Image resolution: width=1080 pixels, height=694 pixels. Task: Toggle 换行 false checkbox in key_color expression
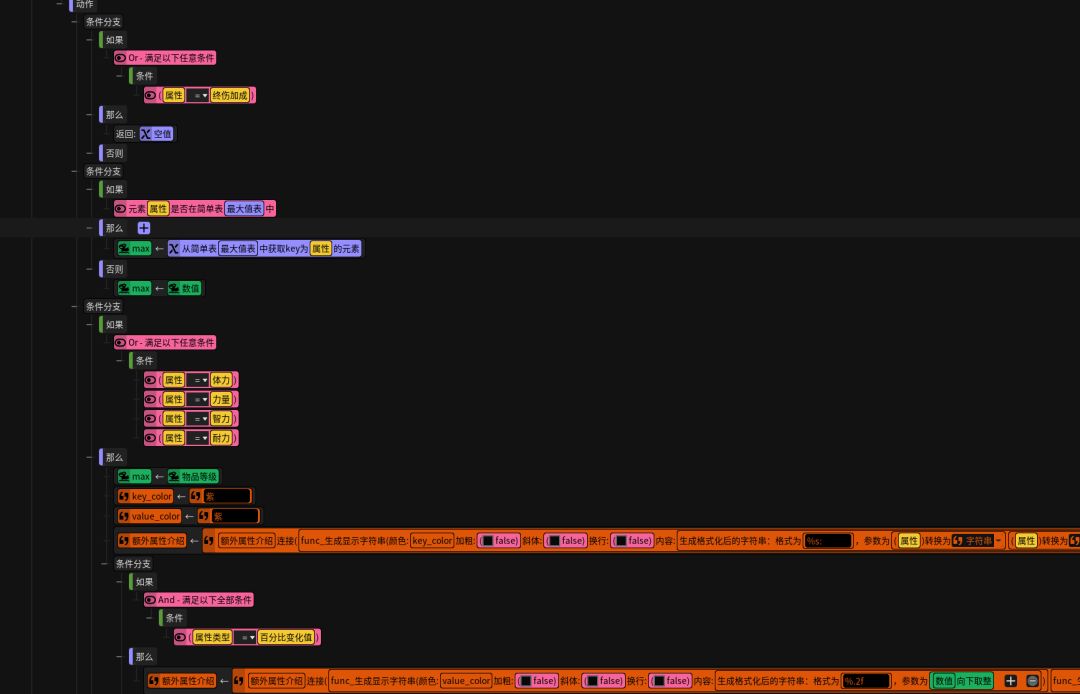point(621,541)
